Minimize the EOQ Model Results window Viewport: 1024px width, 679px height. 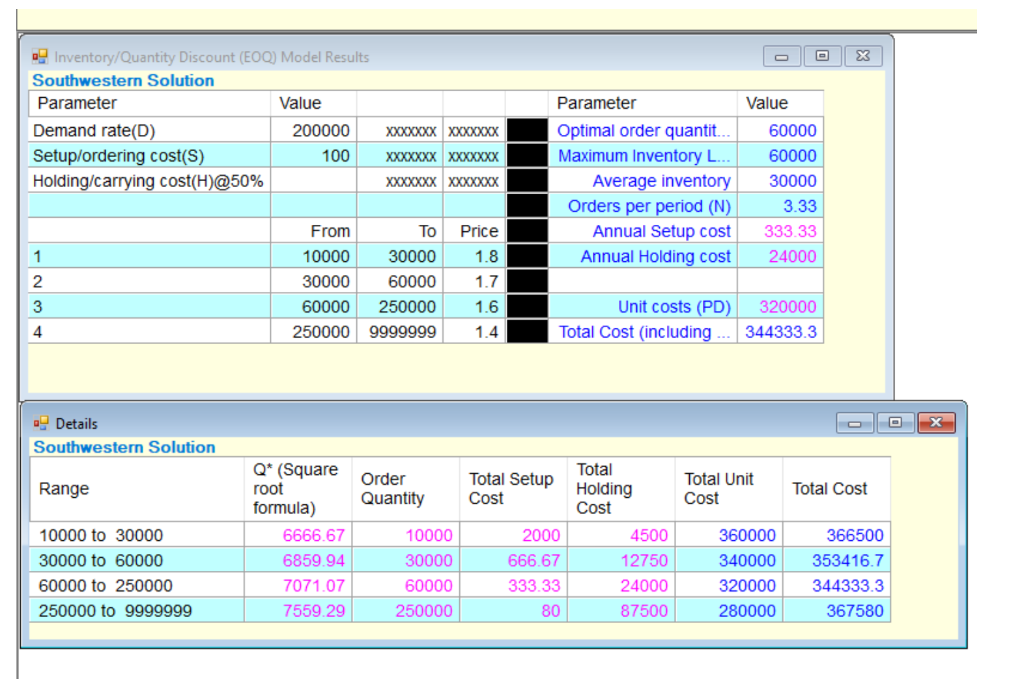782,57
